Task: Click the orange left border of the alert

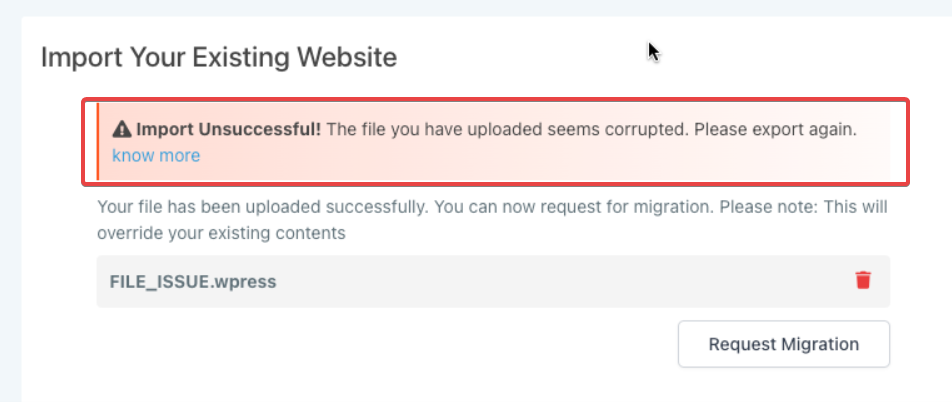Action: 98,142
